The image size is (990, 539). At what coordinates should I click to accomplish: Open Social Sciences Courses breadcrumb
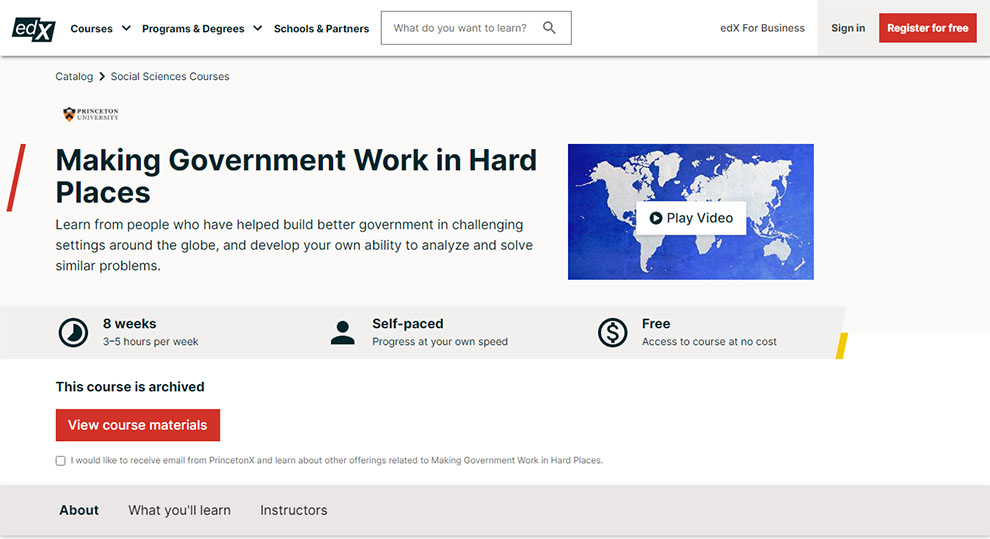point(170,76)
